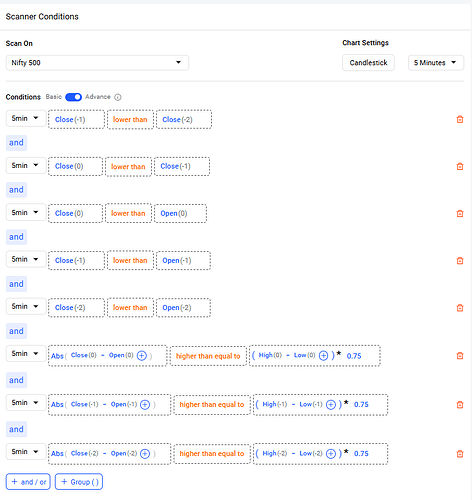Delete the Abs Close(0) - Open(0) condition
Screen dimensions: 472x500
[460, 356]
